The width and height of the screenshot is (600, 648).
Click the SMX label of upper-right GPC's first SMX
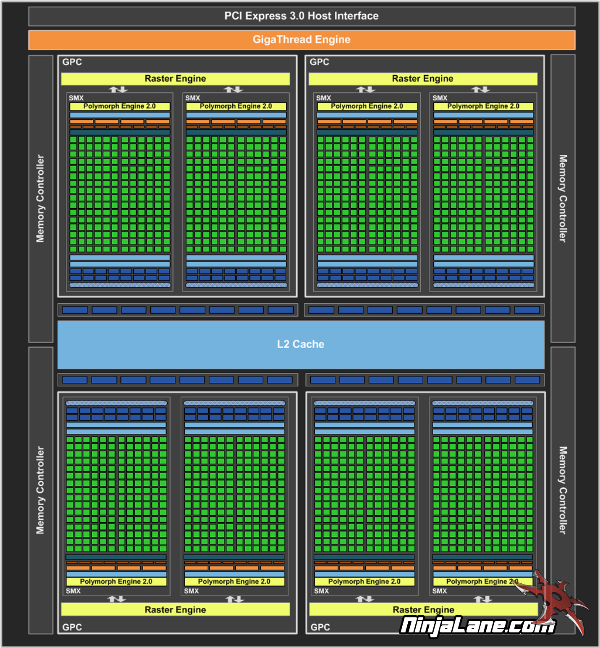tap(324, 98)
